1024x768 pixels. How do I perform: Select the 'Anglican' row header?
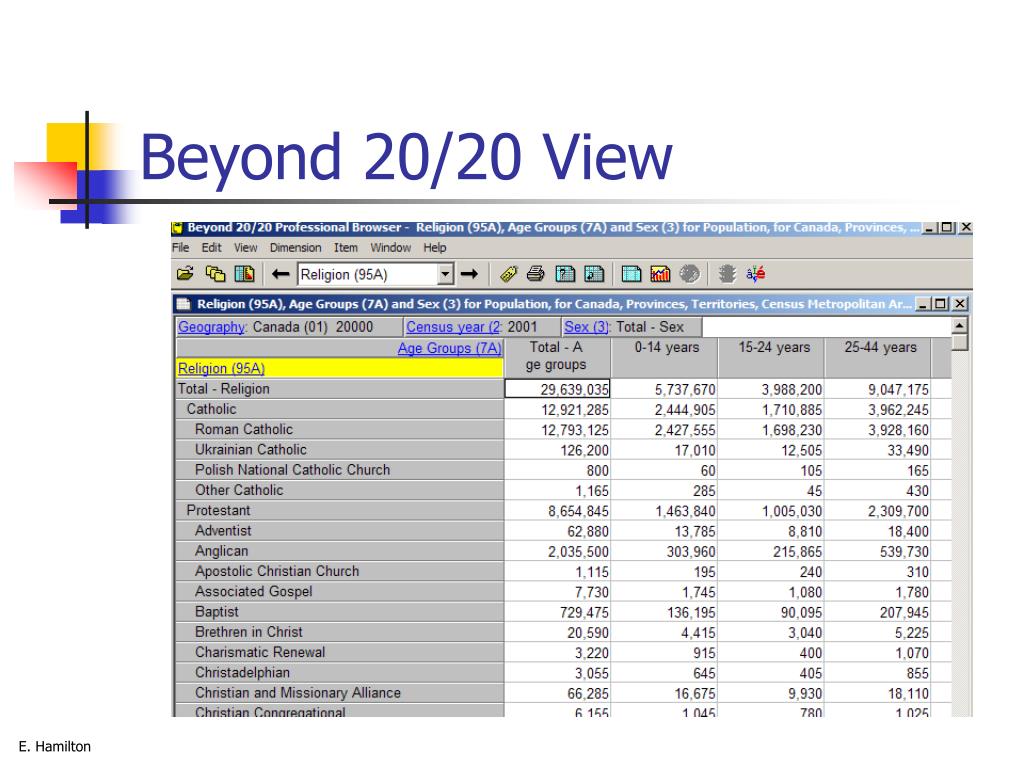(x=340, y=551)
